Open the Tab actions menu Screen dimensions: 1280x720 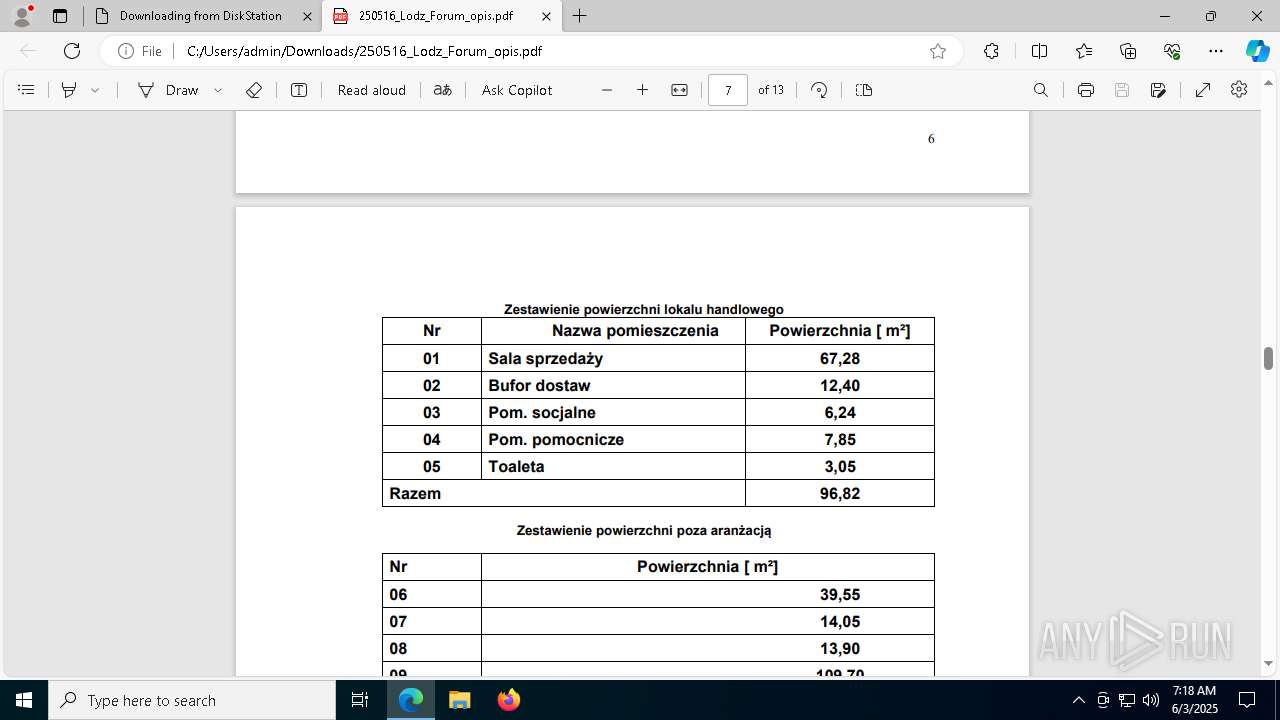point(60,16)
